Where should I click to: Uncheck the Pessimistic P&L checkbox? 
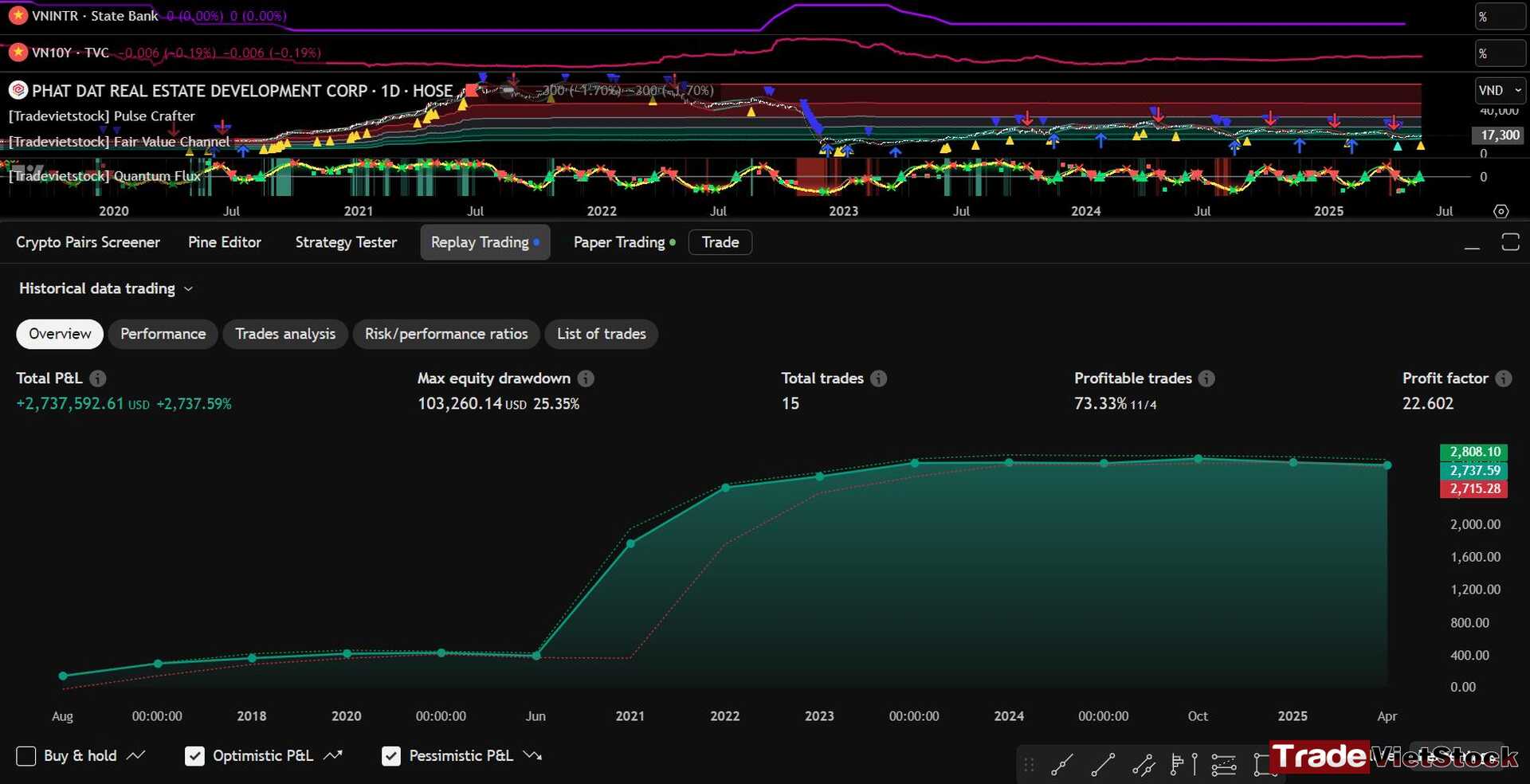point(390,756)
